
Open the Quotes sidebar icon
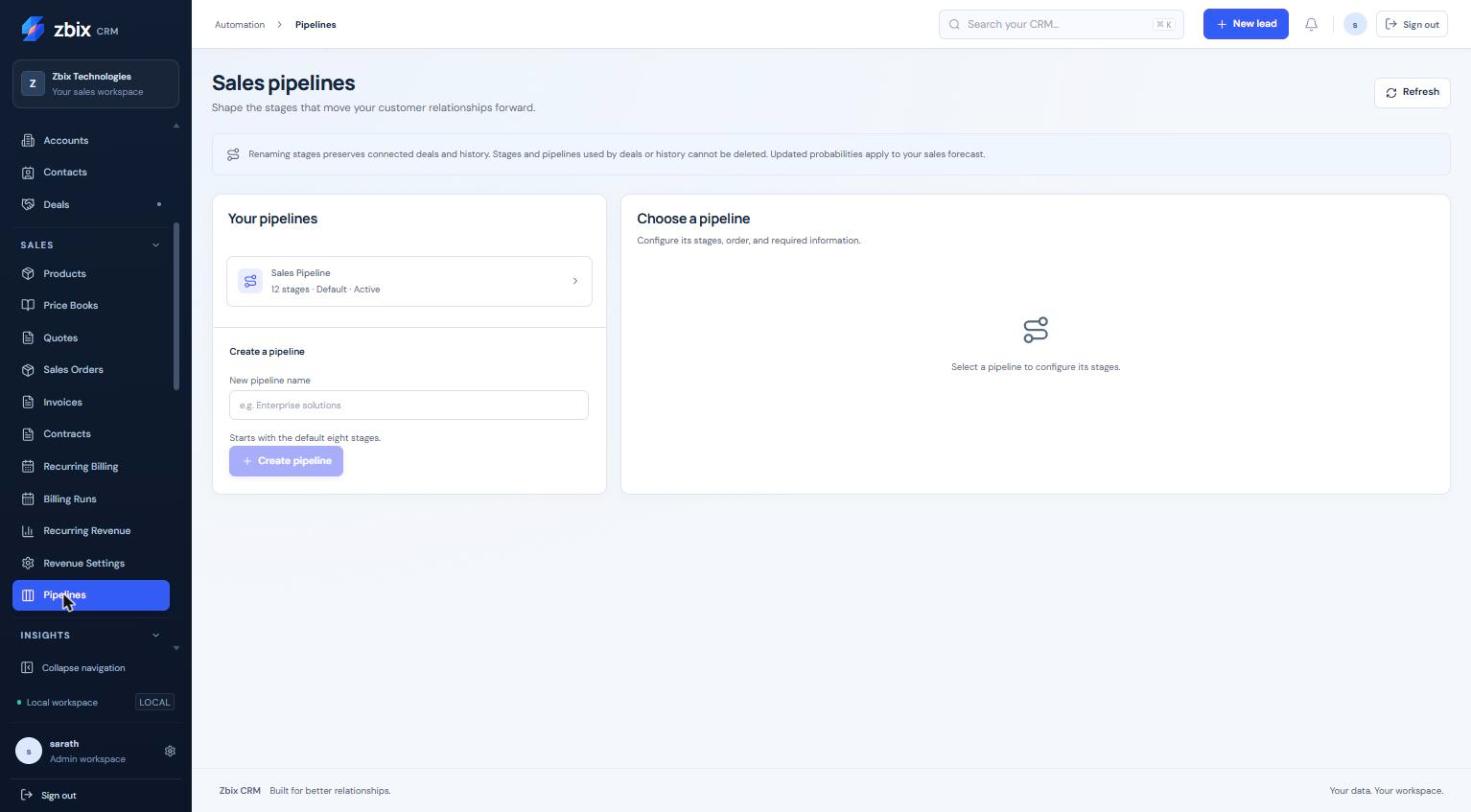[x=28, y=338]
